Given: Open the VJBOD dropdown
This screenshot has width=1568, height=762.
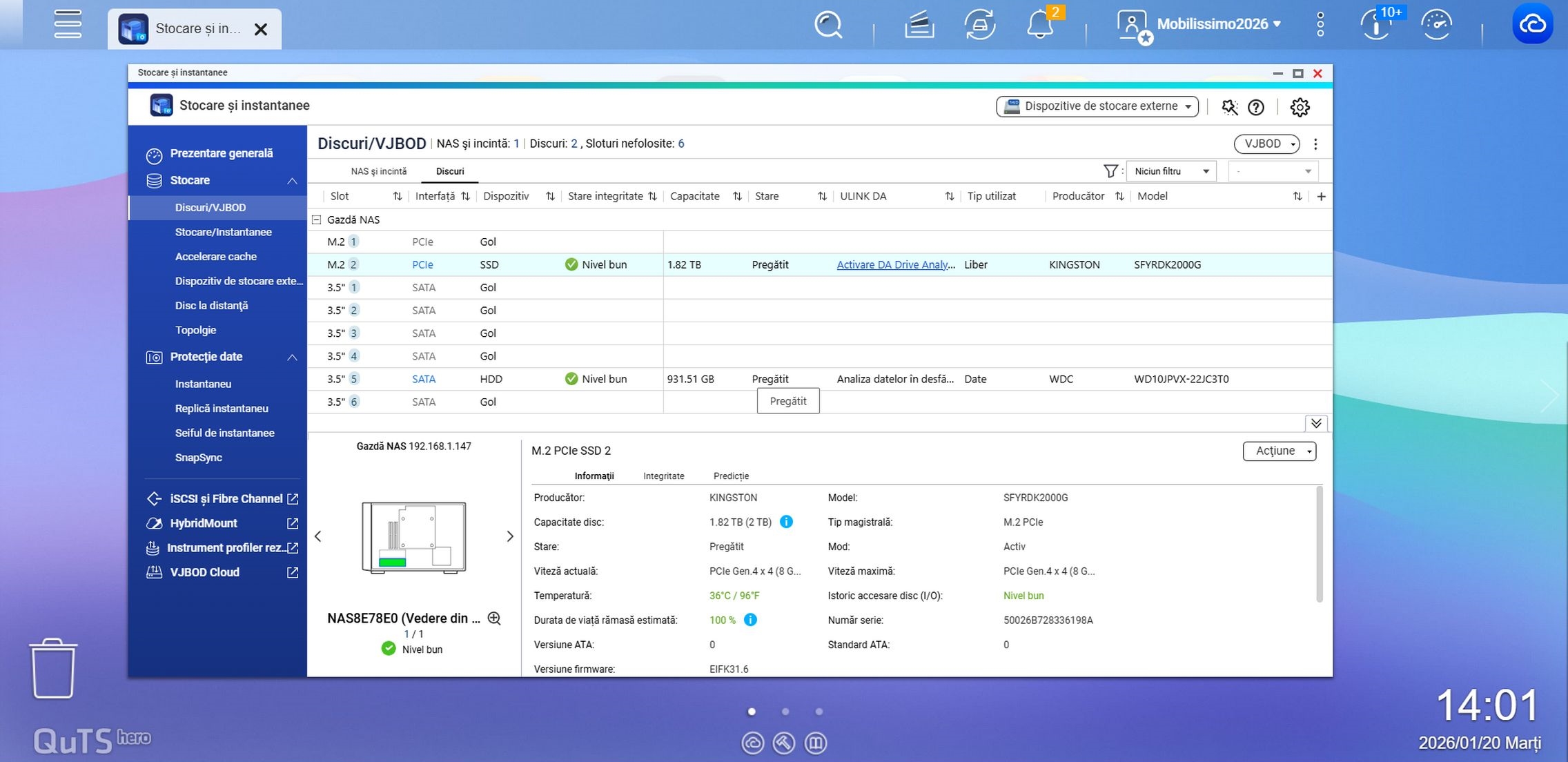Looking at the screenshot, I should 1266,144.
